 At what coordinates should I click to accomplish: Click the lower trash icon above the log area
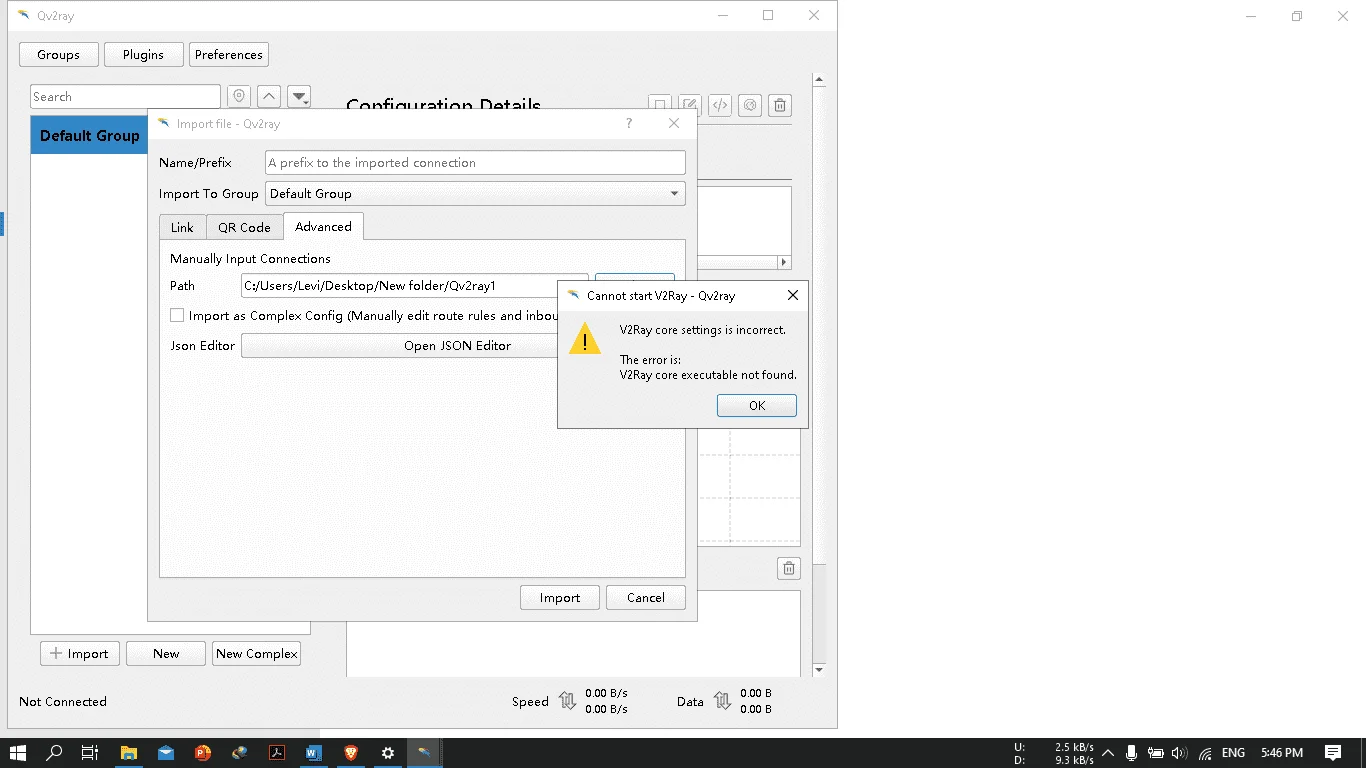click(x=789, y=568)
